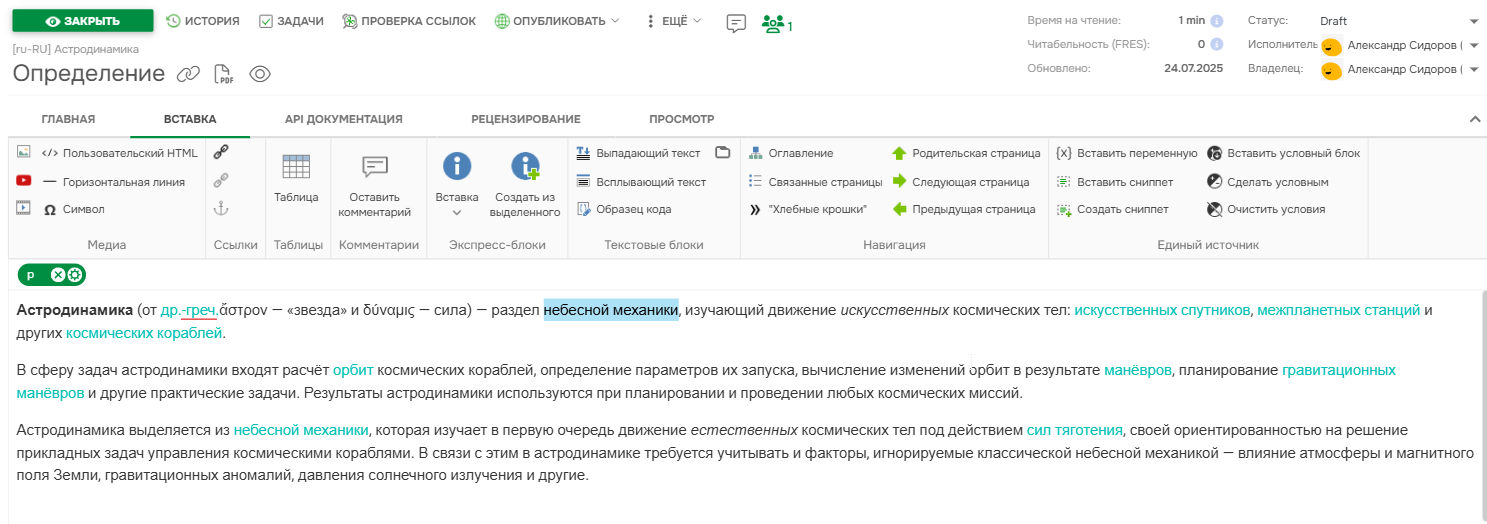Open the Владелец owner dropdown
This screenshot has height=524, width=1487.
click(1399, 69)
